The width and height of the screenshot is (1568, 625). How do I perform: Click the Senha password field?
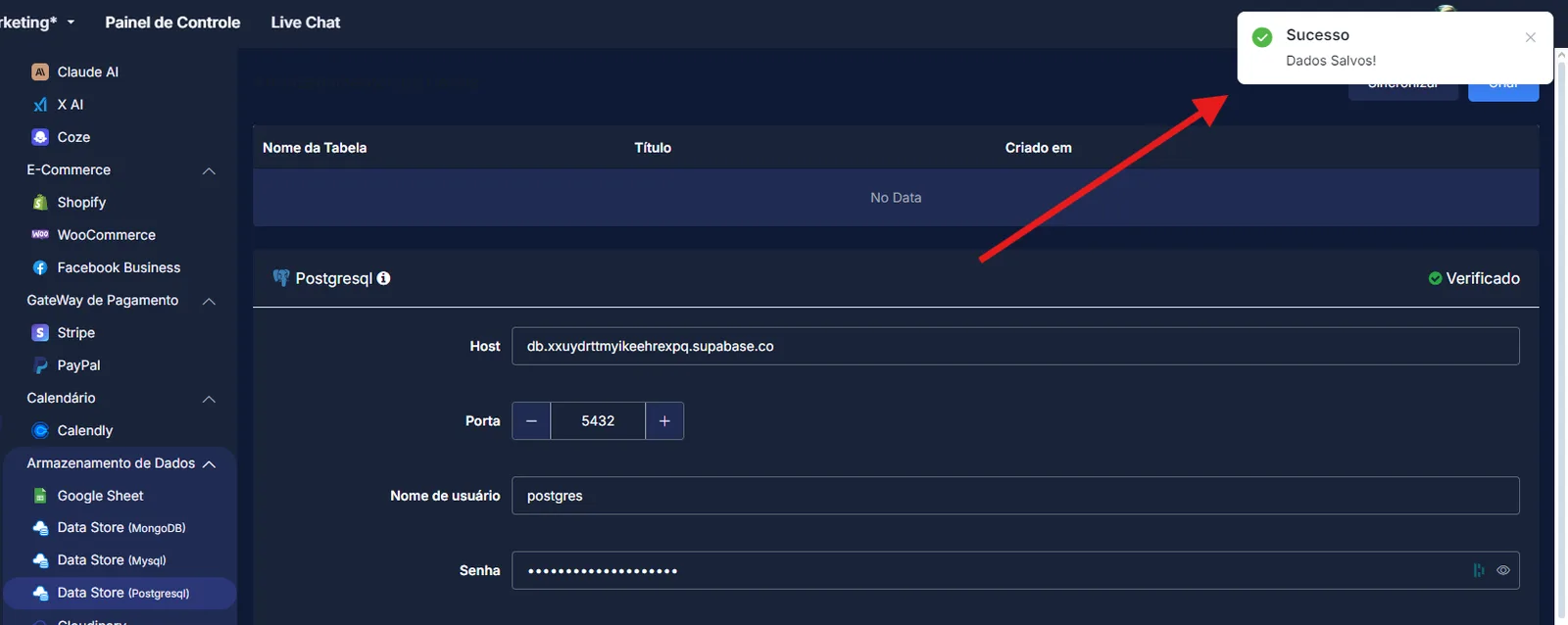click(x=1015, y=570)
